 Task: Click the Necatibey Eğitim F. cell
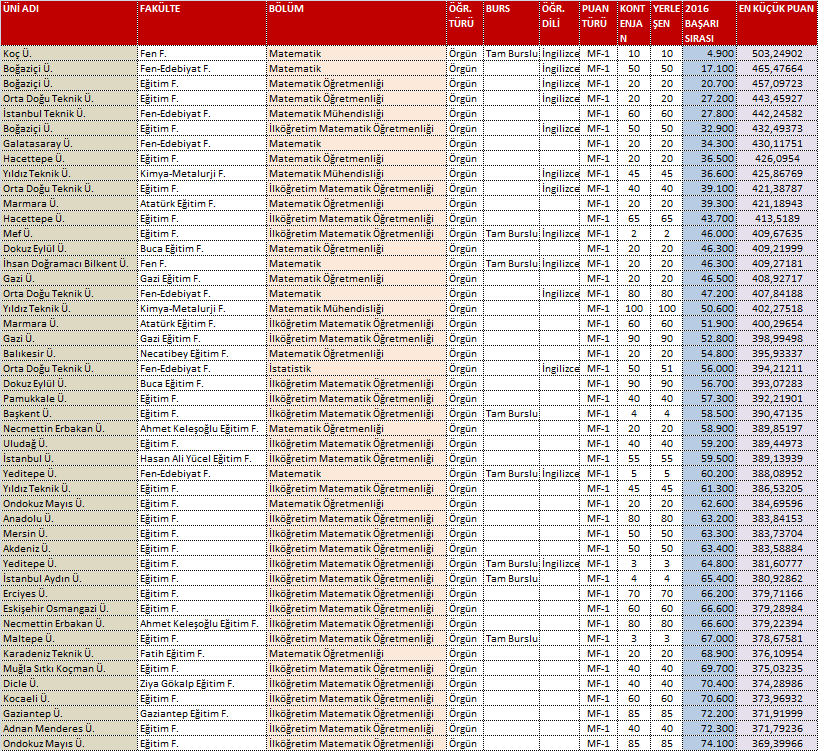pos(202,354)
